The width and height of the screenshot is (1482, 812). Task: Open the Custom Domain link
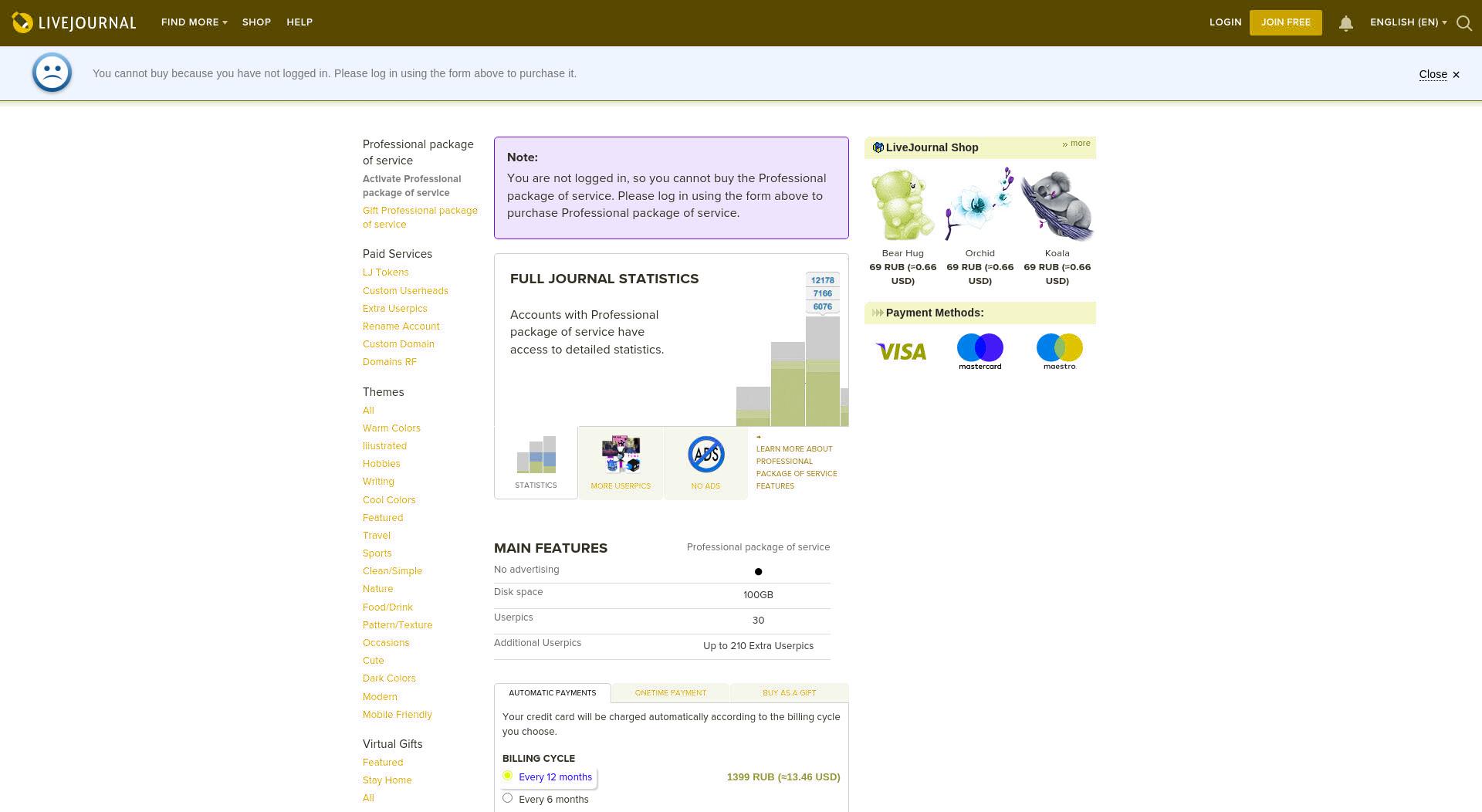(398, 344)
